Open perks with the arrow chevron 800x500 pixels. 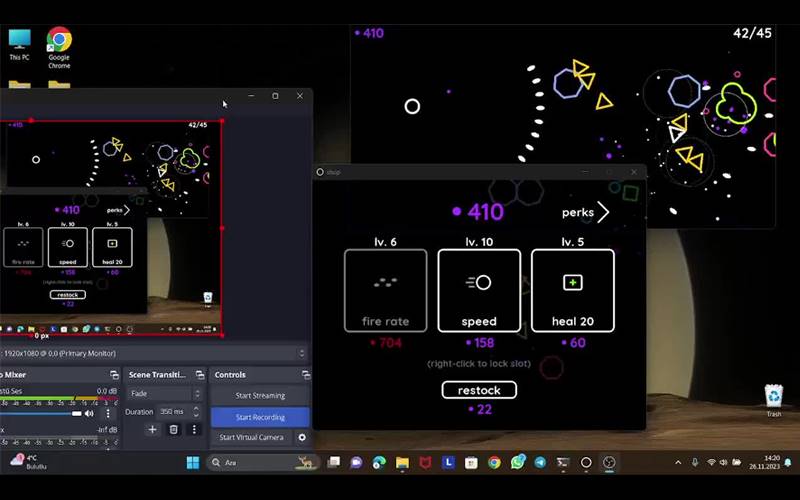603,212
